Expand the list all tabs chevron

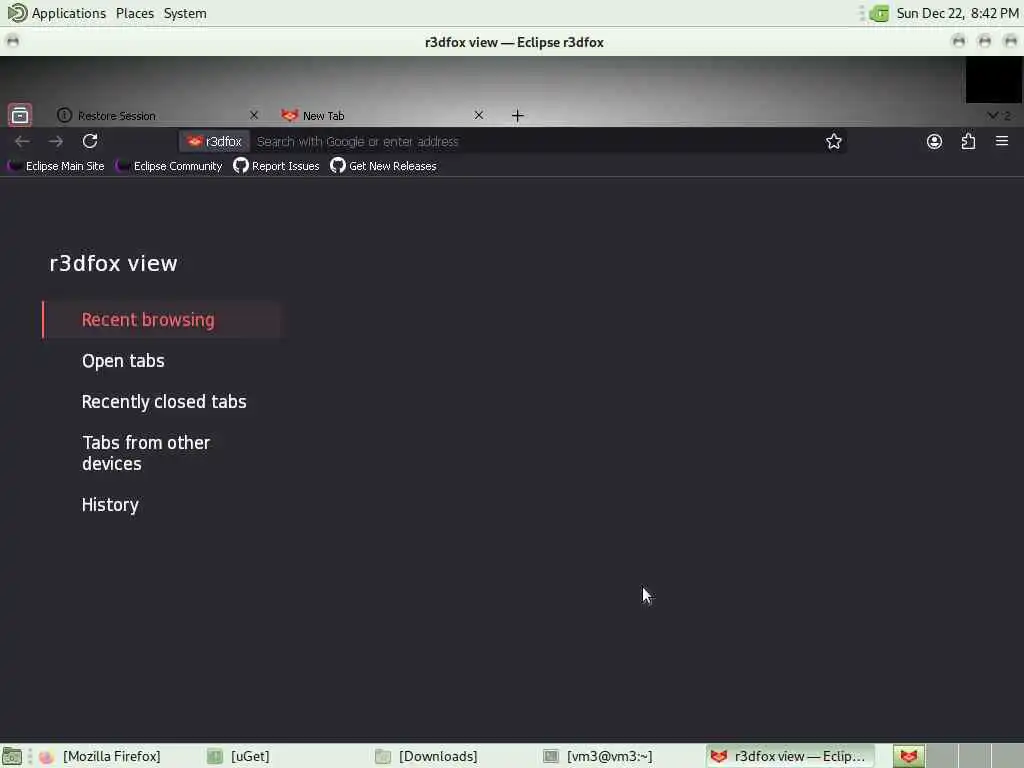[x=998, y=116]
